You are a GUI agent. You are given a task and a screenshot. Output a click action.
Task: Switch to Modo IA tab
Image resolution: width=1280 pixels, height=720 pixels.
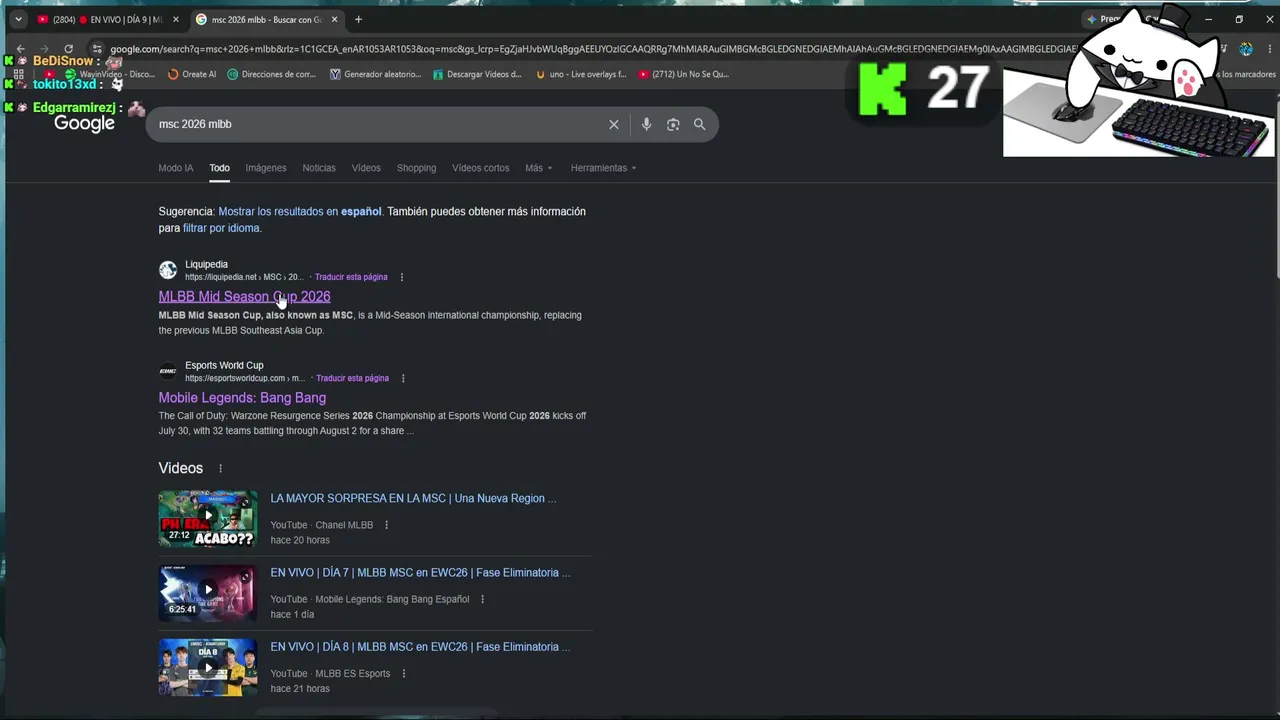[x=176, y=168]
